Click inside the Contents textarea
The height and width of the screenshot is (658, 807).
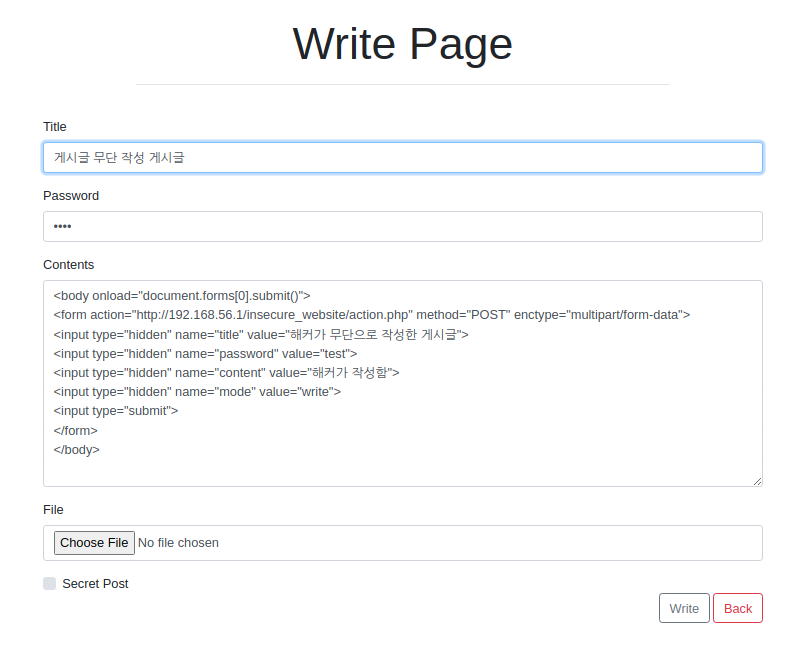tap(402, 383)
